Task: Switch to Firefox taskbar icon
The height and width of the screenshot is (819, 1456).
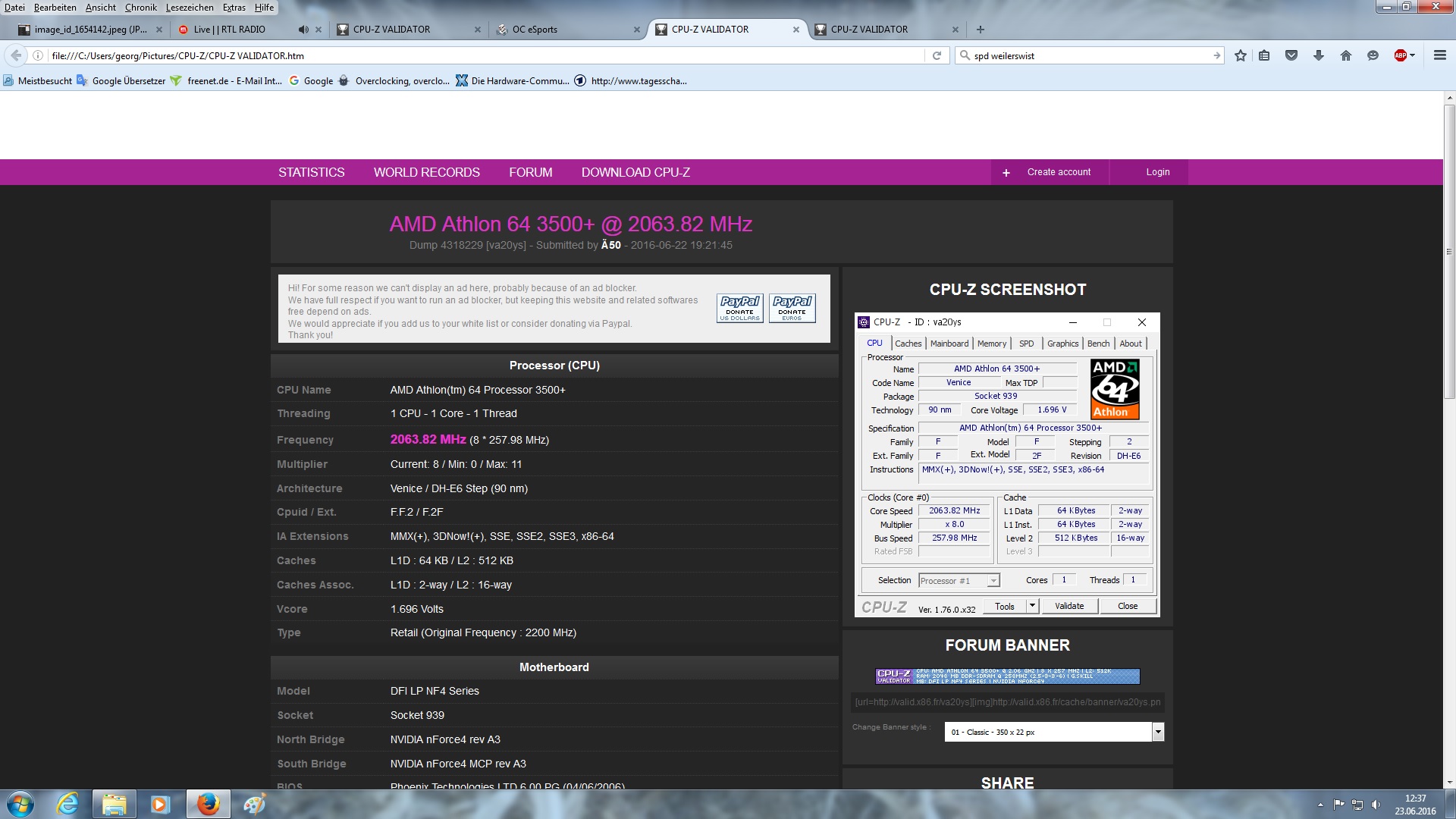Action: point(208,804)
